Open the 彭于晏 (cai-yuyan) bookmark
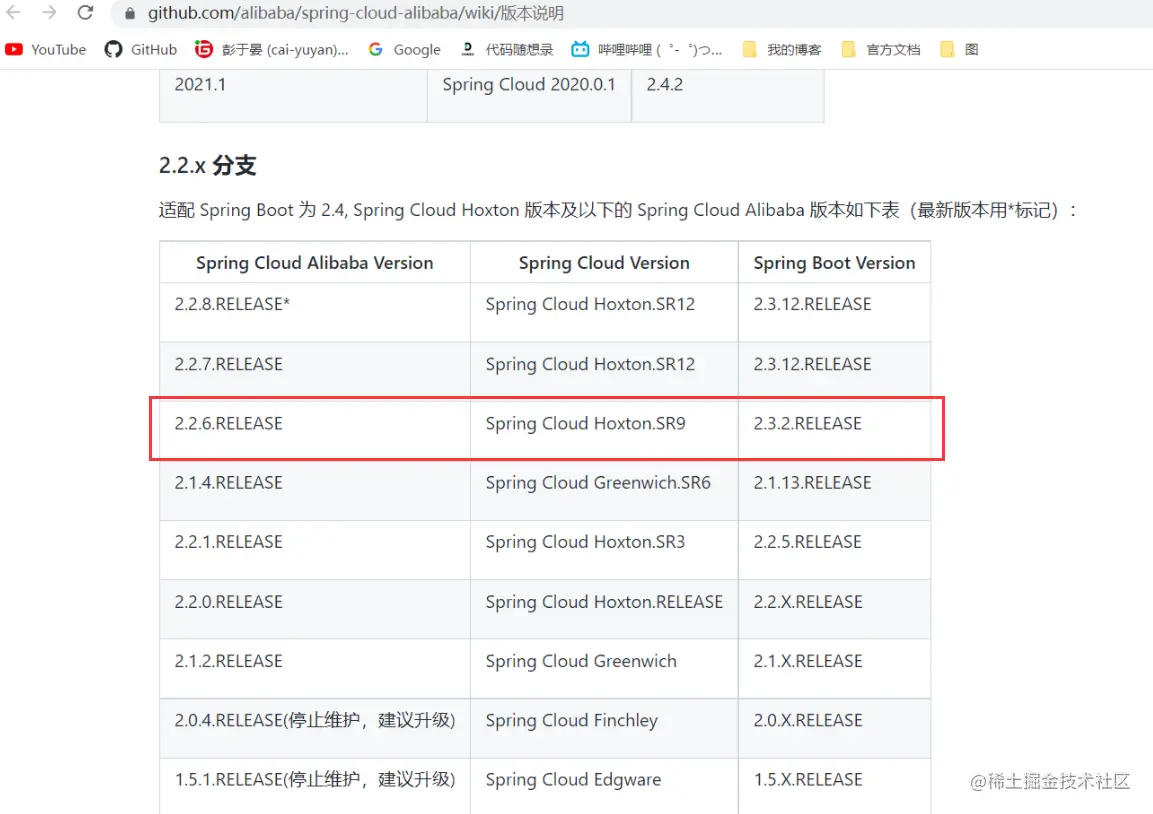1153x814 pixels. coord(271,49)
